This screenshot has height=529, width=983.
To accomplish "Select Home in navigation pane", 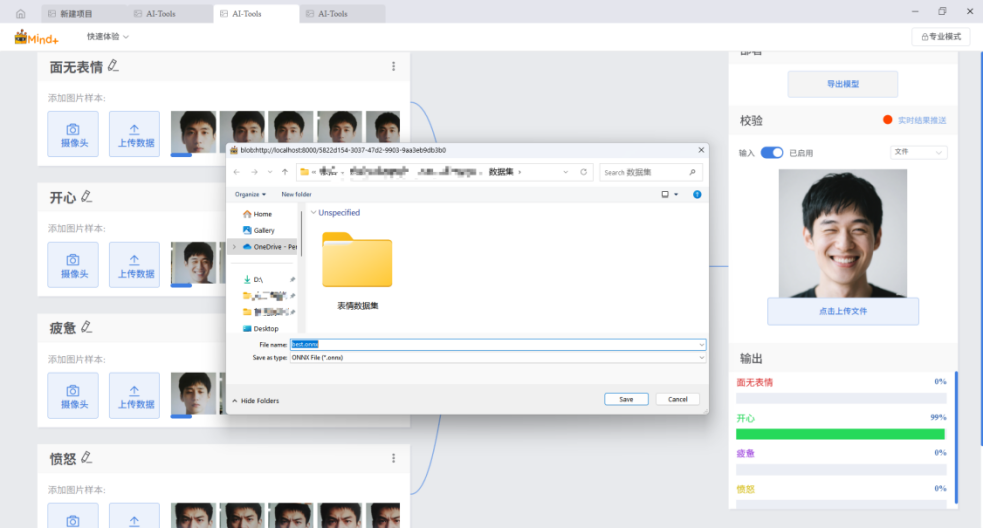I will click(257, 214).
